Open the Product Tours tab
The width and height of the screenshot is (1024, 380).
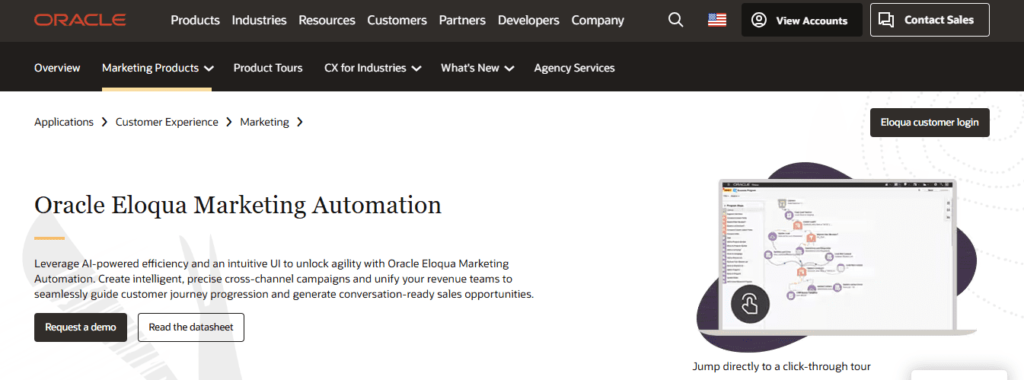pos(268,68)
